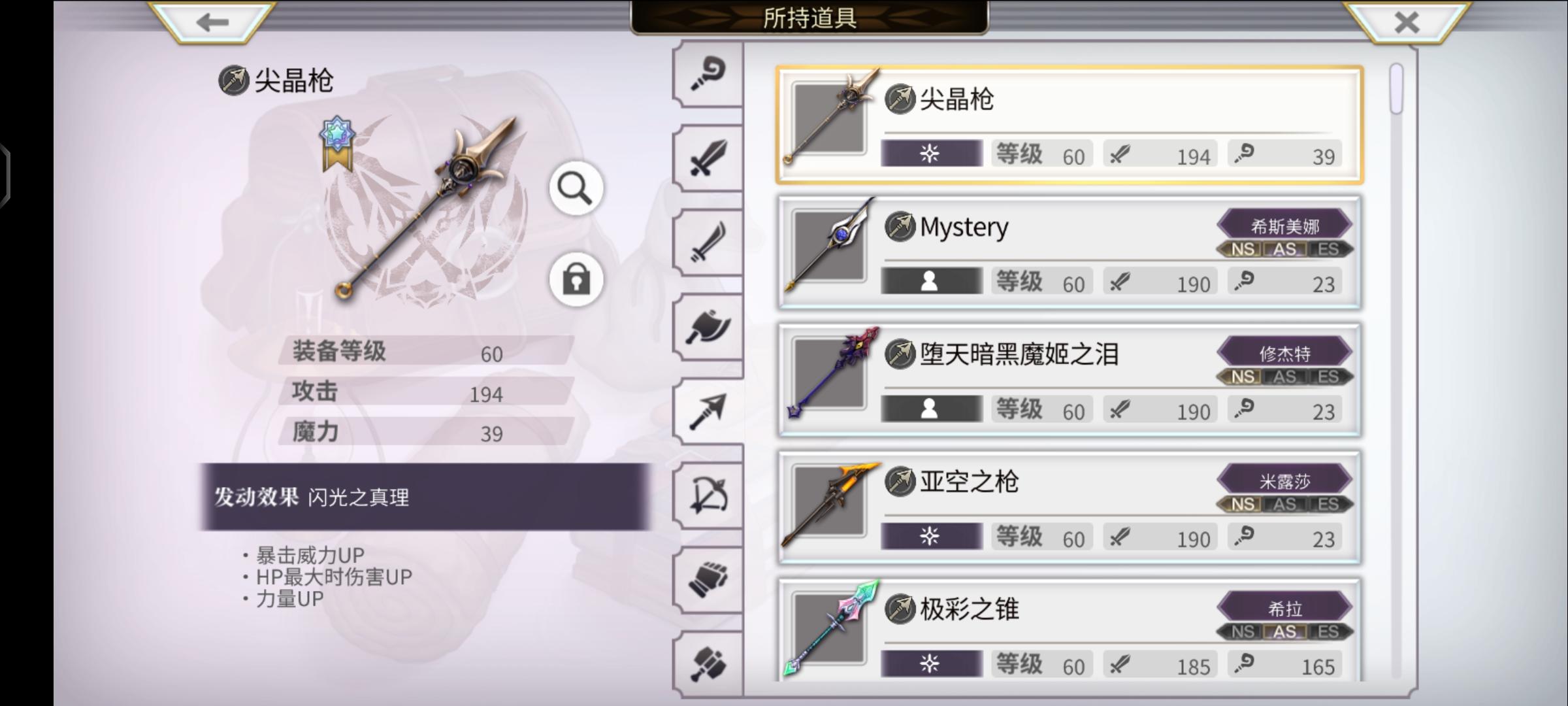
Task: Toggle the lock on 尖晶枪
Action: coord(576,280)
